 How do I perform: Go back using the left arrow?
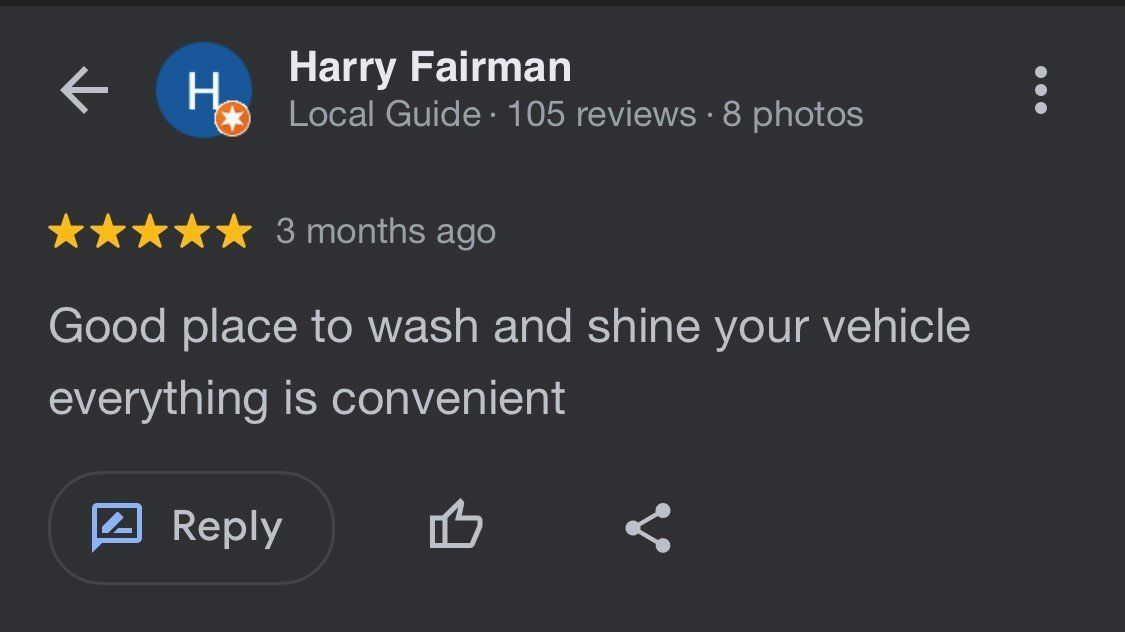tap(84, 92)
